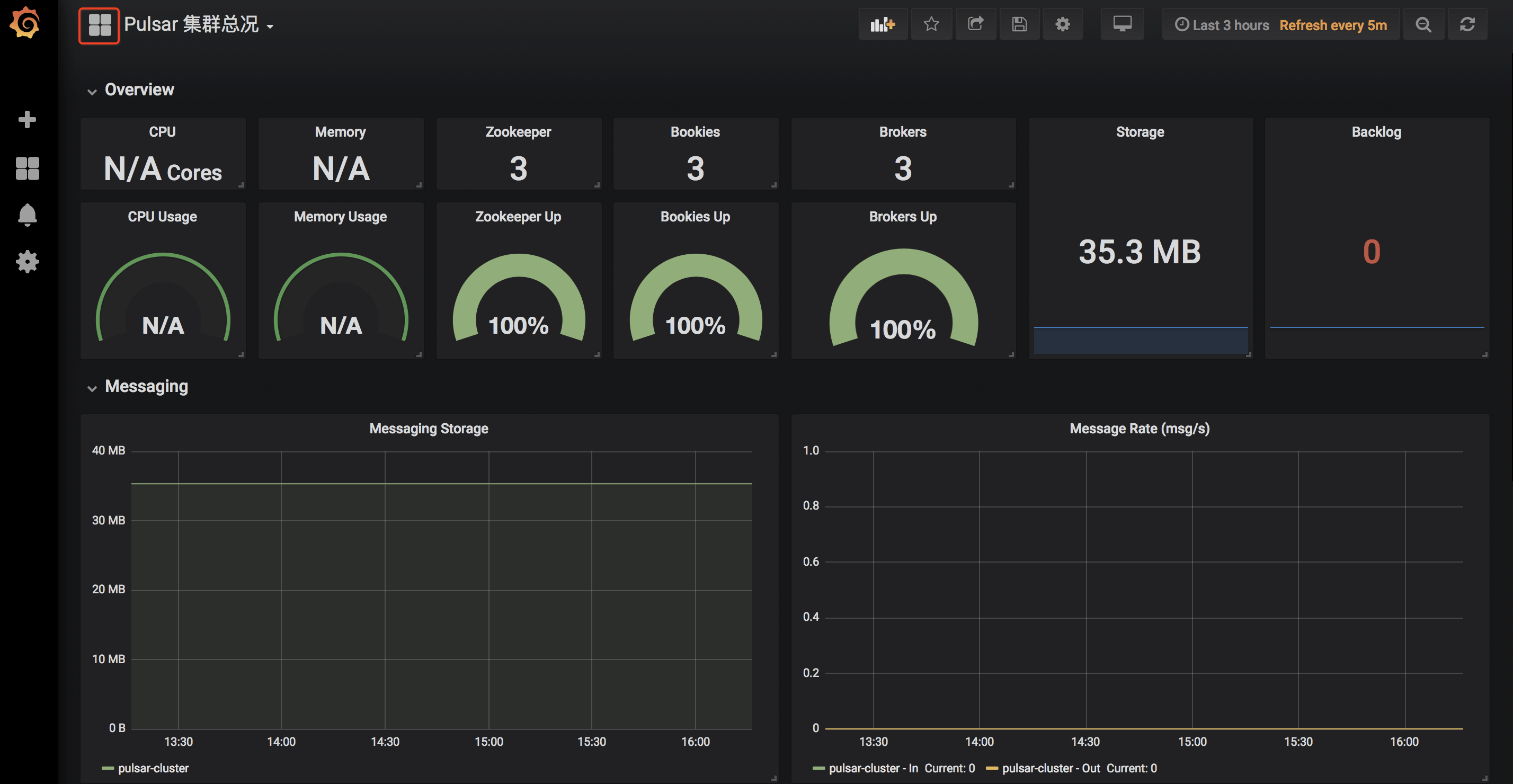Enable TV cycle view mode
Screen dimensions: 1513x784
1123,24
